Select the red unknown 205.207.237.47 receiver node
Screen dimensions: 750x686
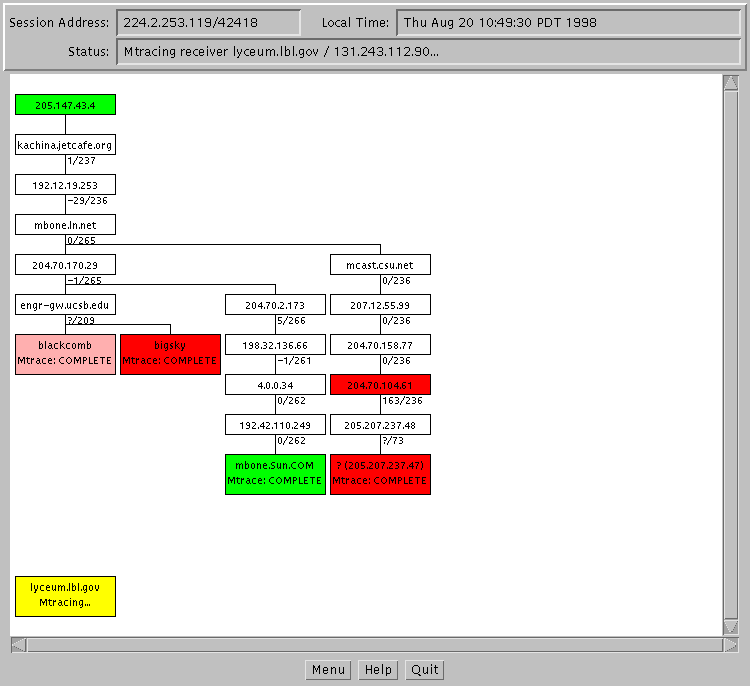tap(380, 474)
